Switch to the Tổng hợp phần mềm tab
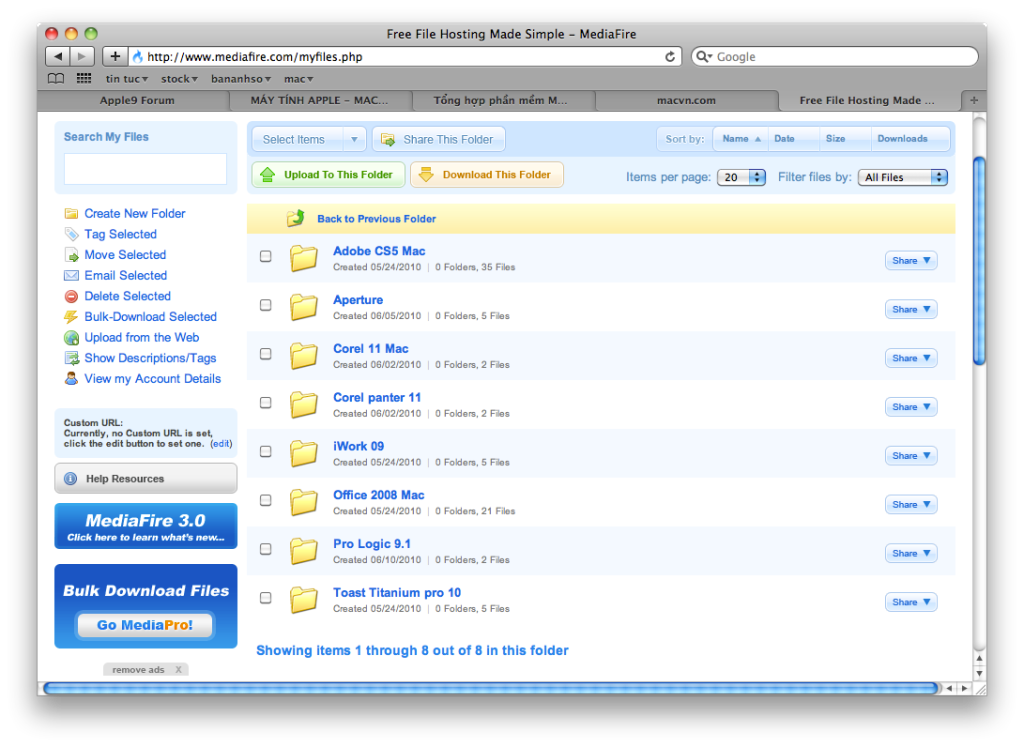This screenshot has width=1024, height=747. pyautogui.click(x=501, y=101)
